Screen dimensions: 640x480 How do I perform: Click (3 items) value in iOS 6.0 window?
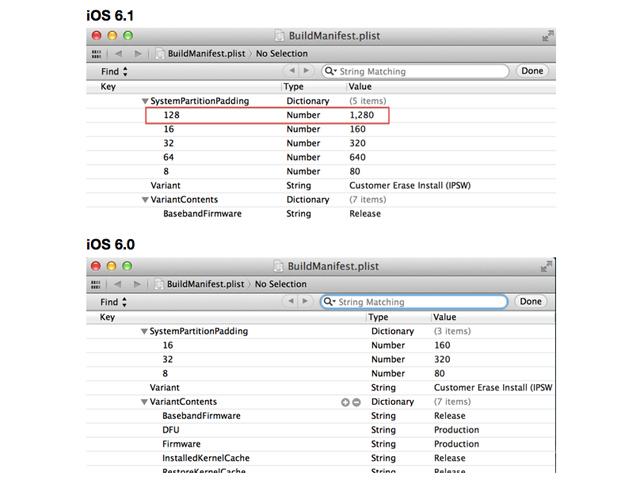[452, 331]
